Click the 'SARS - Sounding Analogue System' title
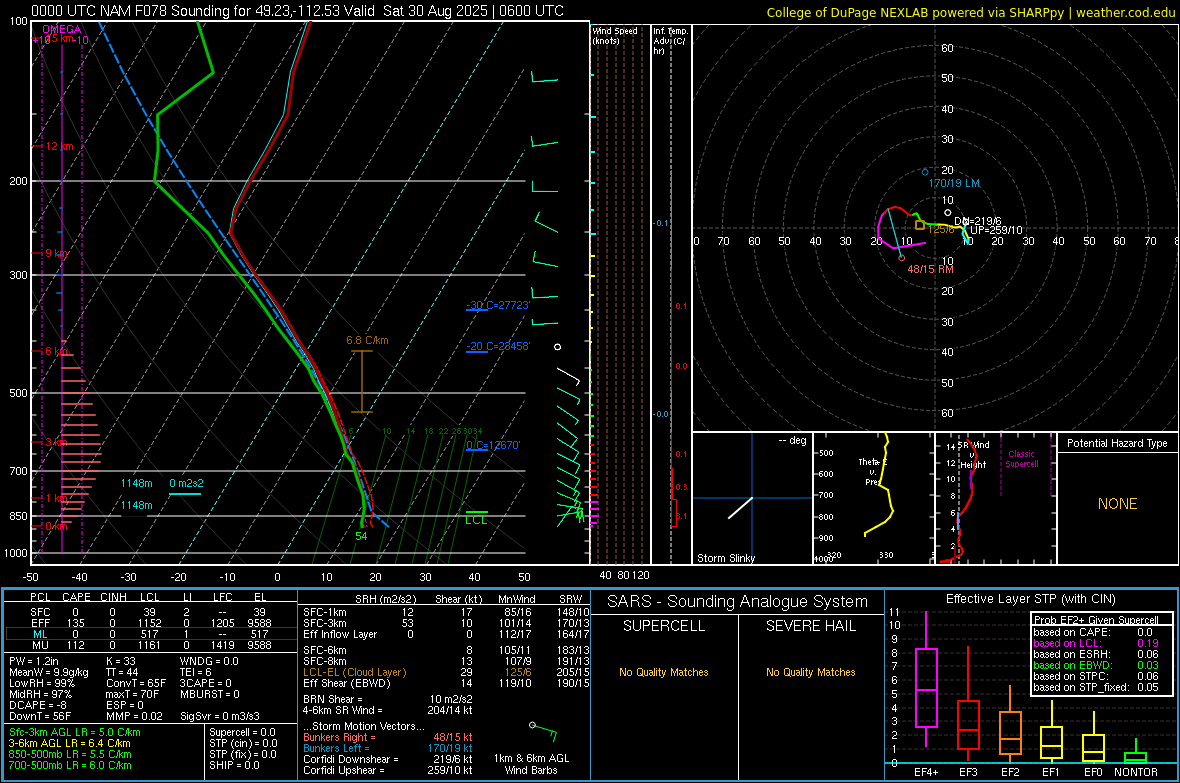 (x=737, y=602)
